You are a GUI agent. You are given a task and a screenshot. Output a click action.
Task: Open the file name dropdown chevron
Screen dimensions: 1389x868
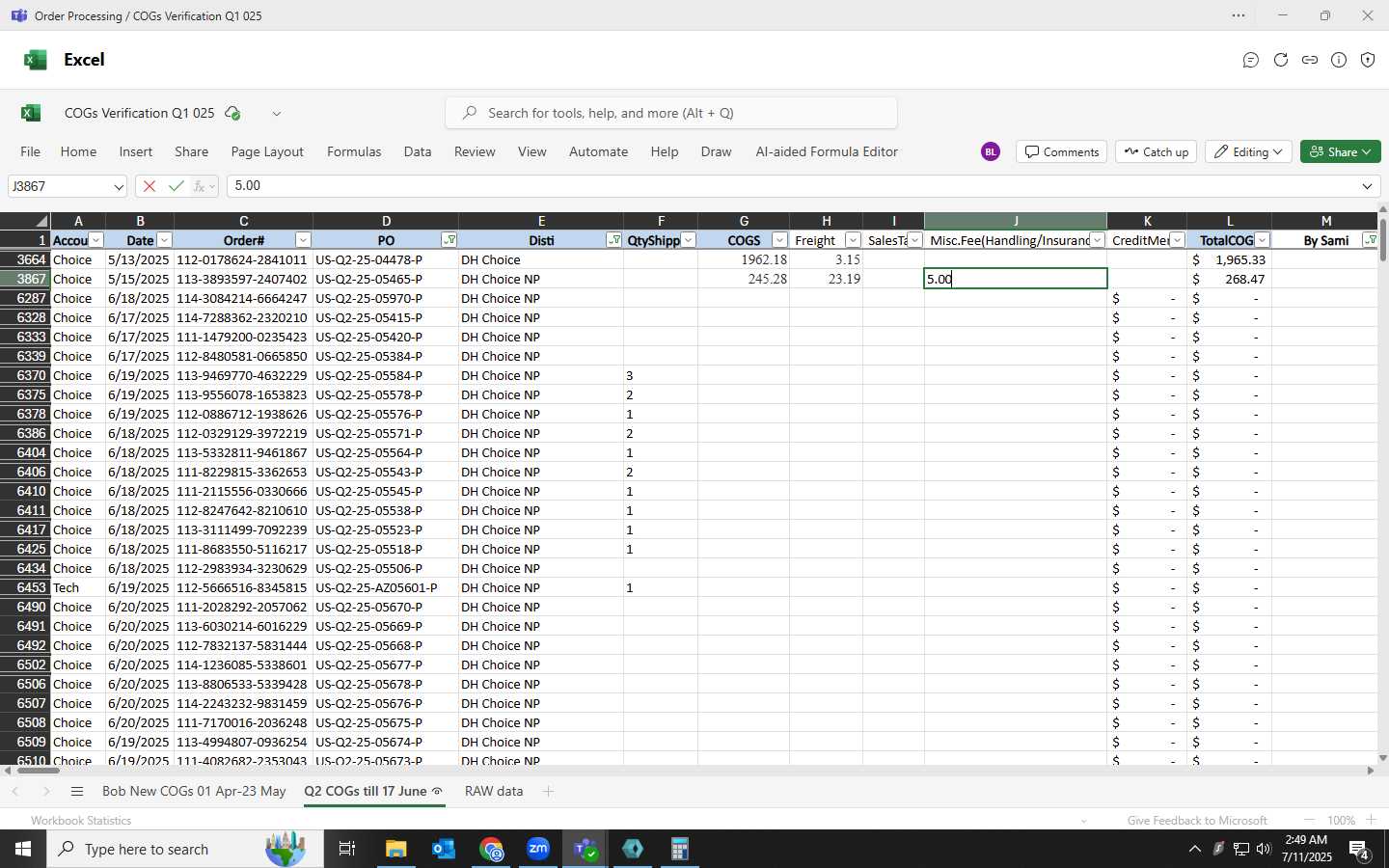tap(276, 114)
